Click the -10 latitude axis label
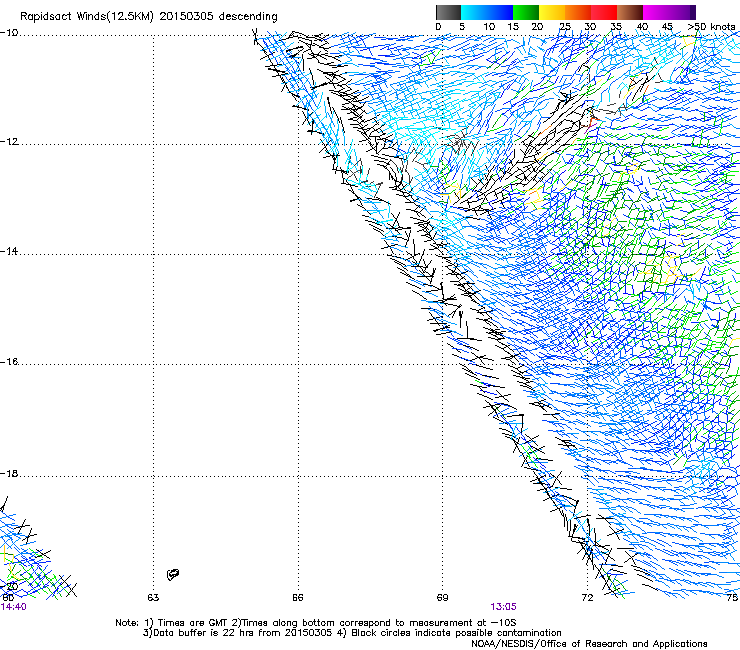This screenshot has width=740, height=650. click(9, 33)
